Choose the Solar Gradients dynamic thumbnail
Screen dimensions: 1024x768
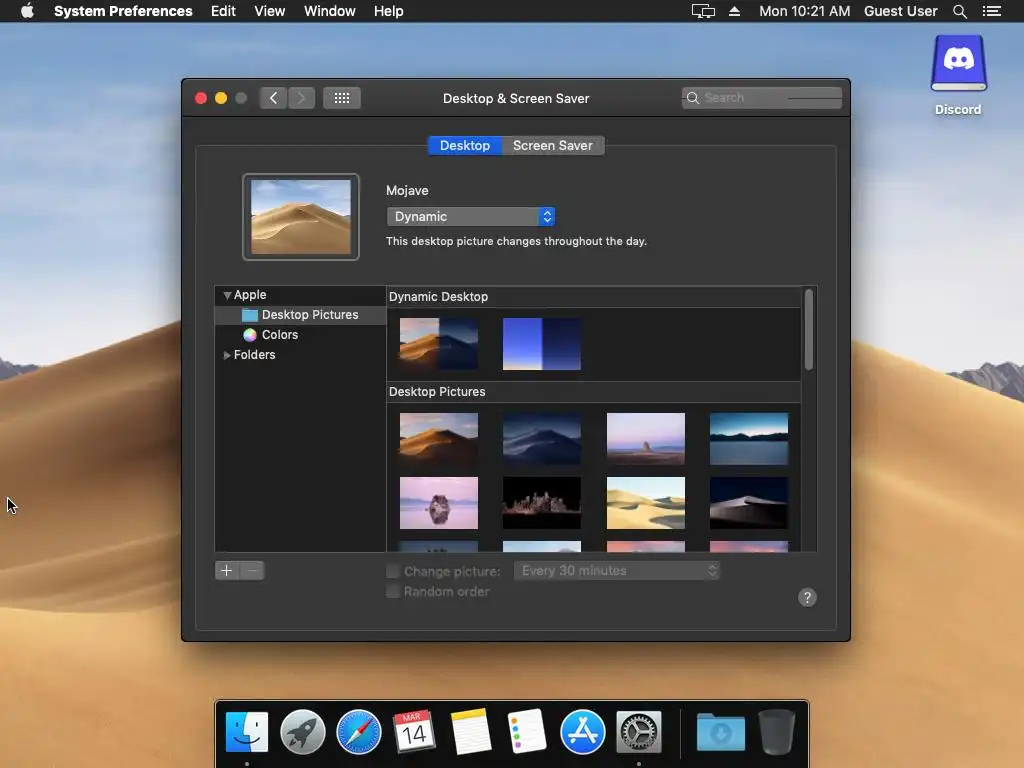pyautogui.click(x=541, y=344)
